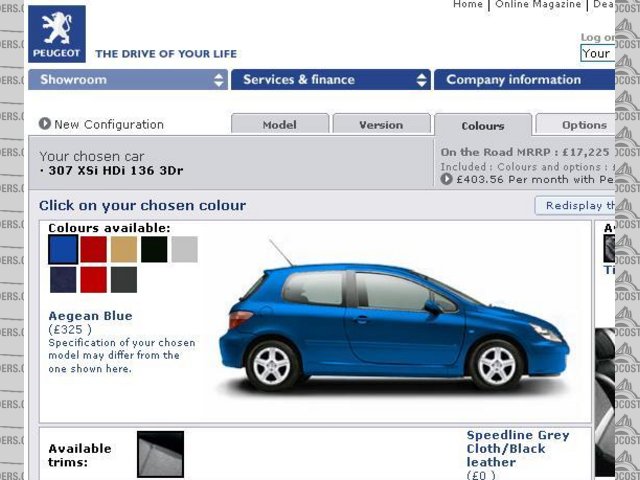Viewport: 640px width, 480px height.
Task: Click the arrow icon beside monthly payment
Action: 446,180
